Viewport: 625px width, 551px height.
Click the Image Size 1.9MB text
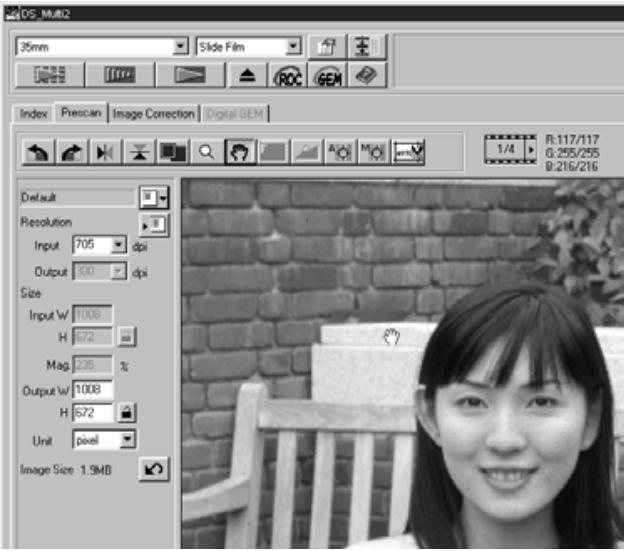coord(66,470)
